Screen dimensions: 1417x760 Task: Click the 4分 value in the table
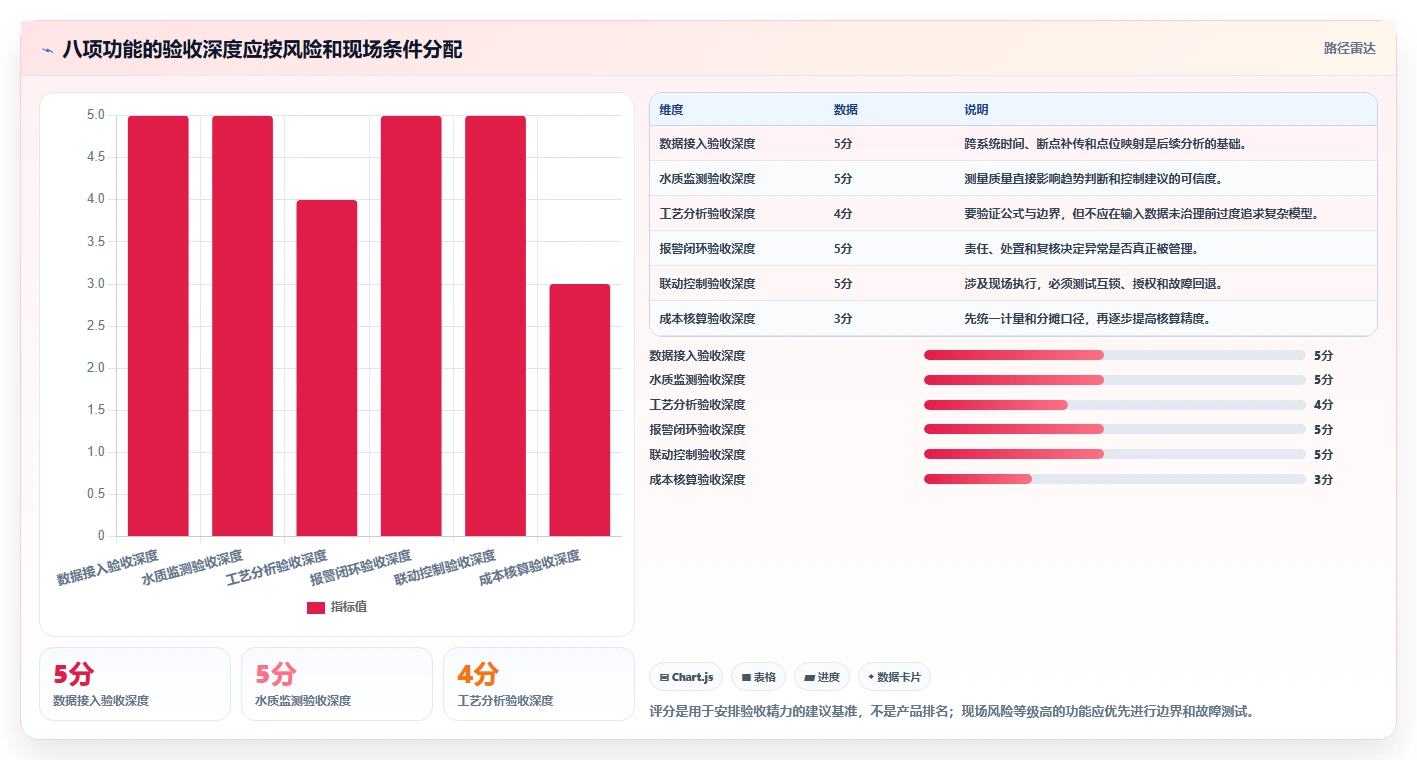point(843,214)
